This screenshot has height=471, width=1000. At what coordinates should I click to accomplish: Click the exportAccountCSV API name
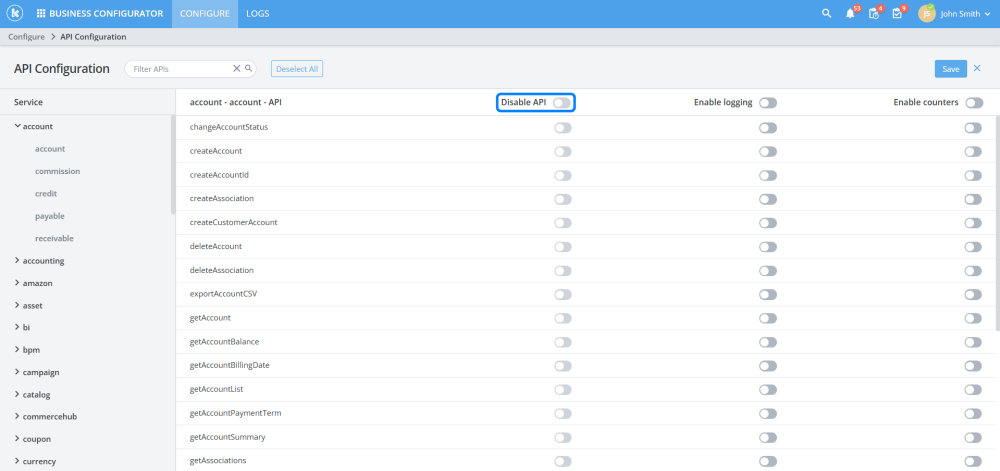point(223,294)
